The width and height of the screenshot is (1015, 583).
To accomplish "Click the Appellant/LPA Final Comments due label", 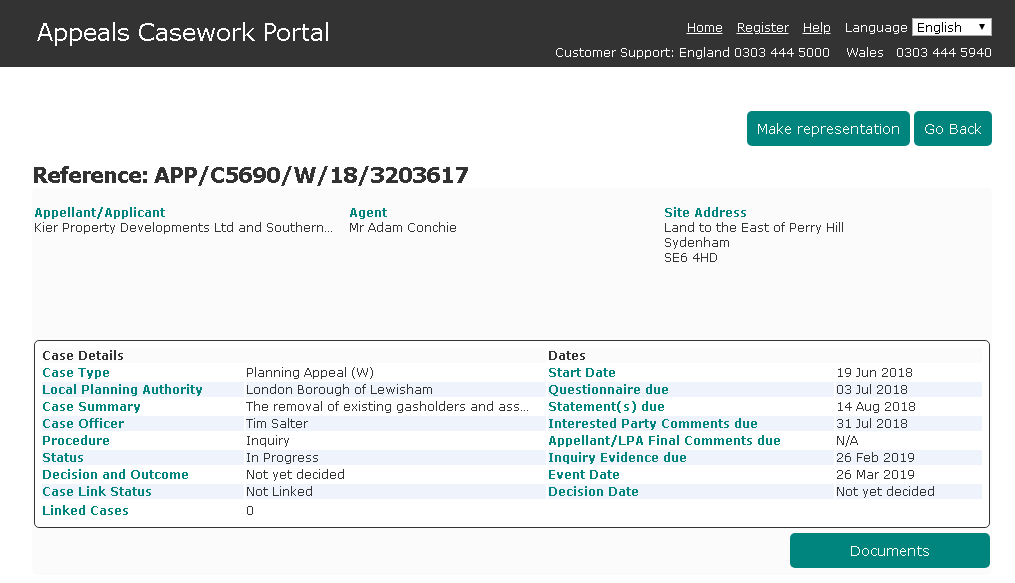I will click(x=664, y=441).
